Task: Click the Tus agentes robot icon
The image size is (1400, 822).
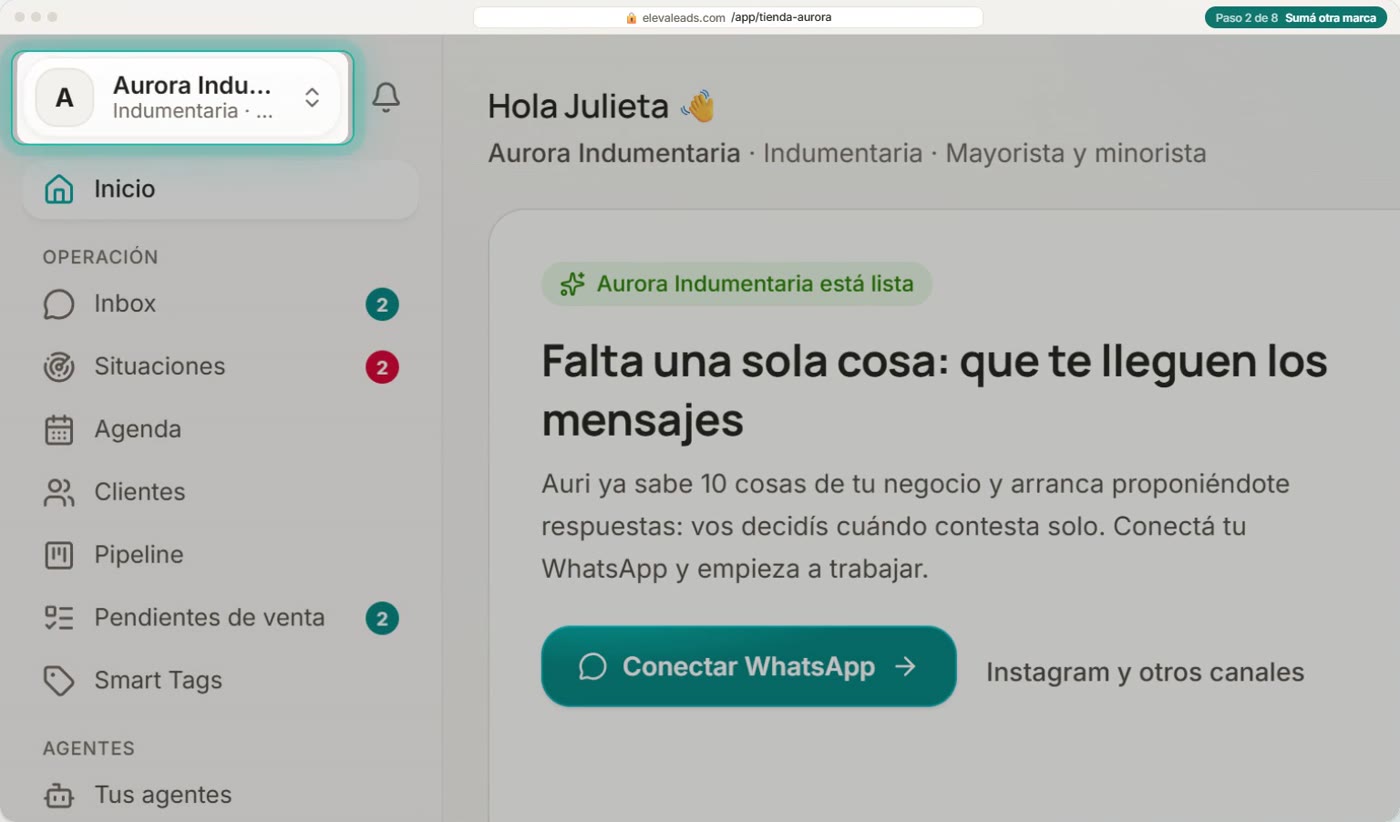Action: tap(59, 796)
